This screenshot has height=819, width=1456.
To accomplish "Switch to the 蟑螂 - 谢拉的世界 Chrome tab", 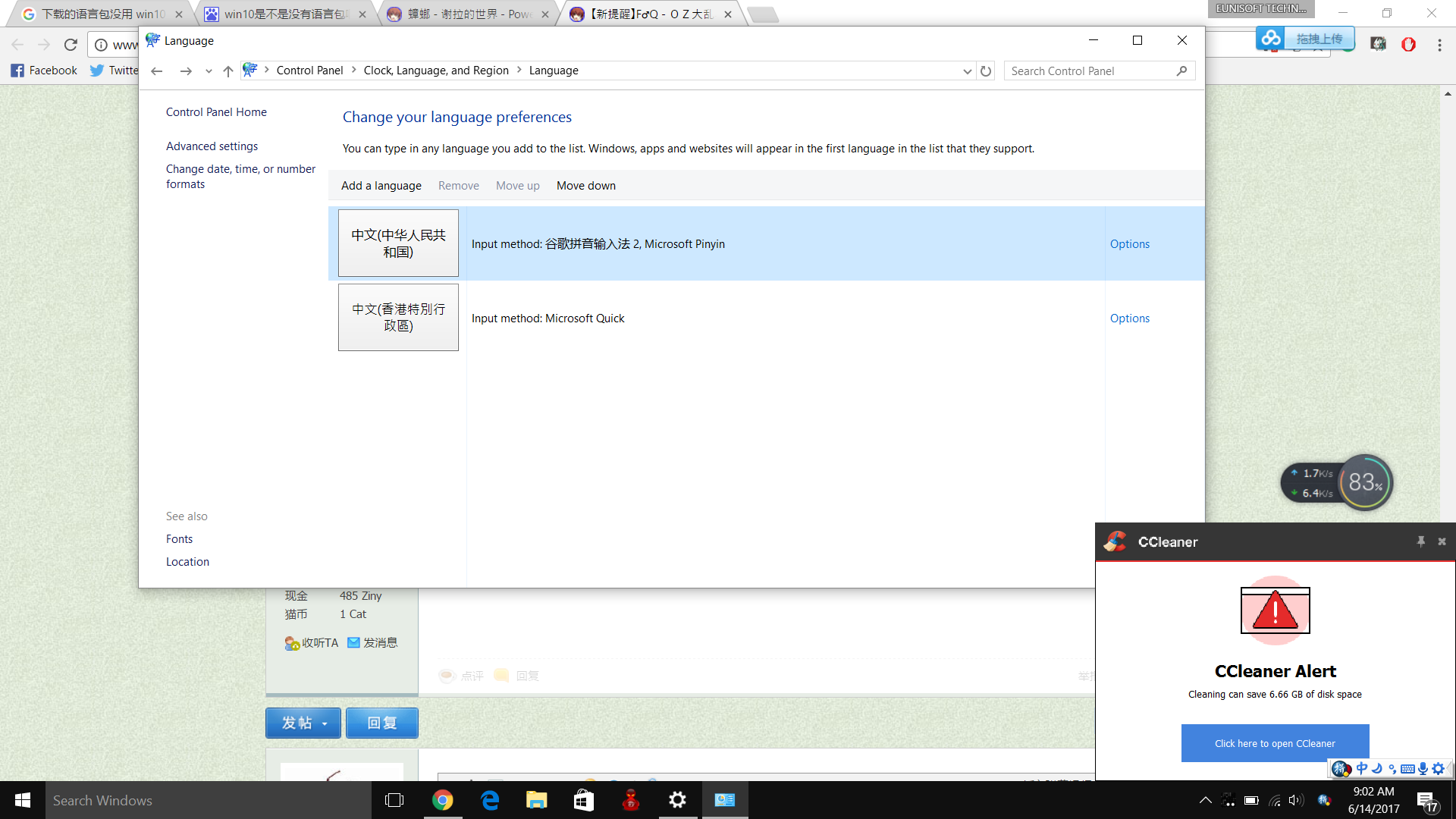I will click(468, 14).
